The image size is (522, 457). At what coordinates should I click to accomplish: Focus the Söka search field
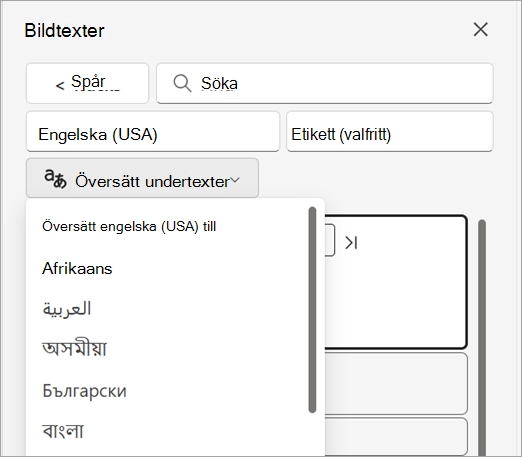pos(325,83)
